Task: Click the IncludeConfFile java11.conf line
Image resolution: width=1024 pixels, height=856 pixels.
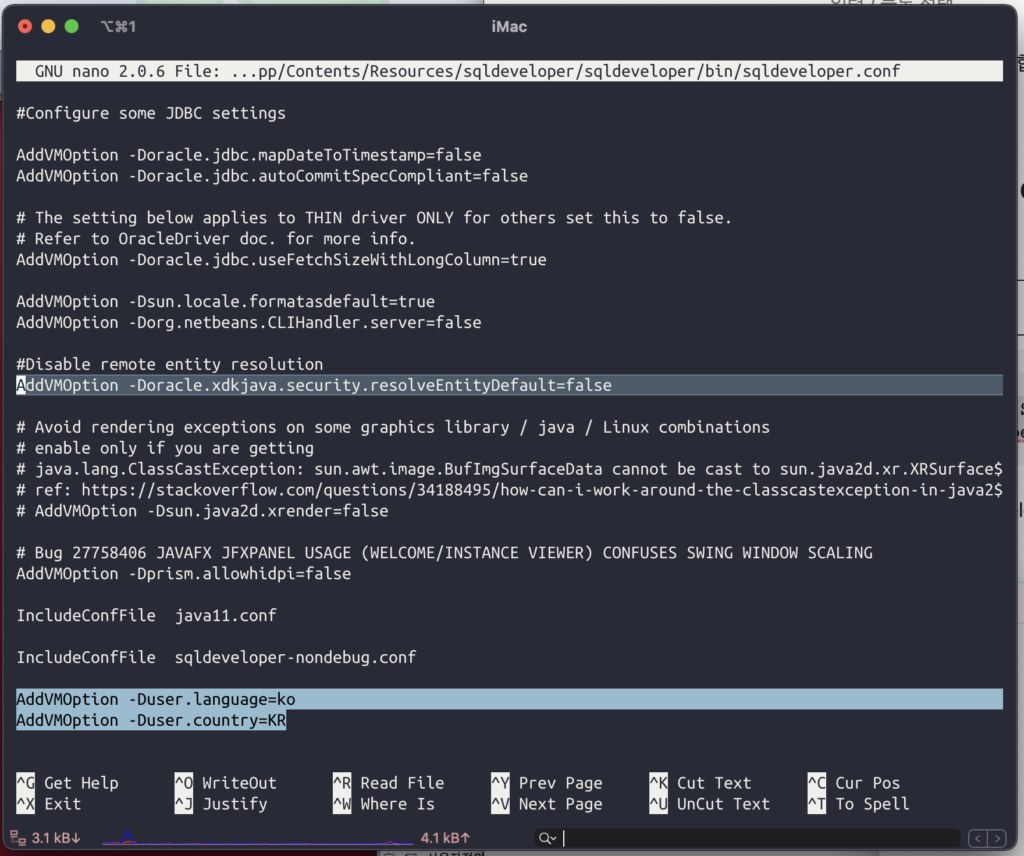Action: [146, 615]
